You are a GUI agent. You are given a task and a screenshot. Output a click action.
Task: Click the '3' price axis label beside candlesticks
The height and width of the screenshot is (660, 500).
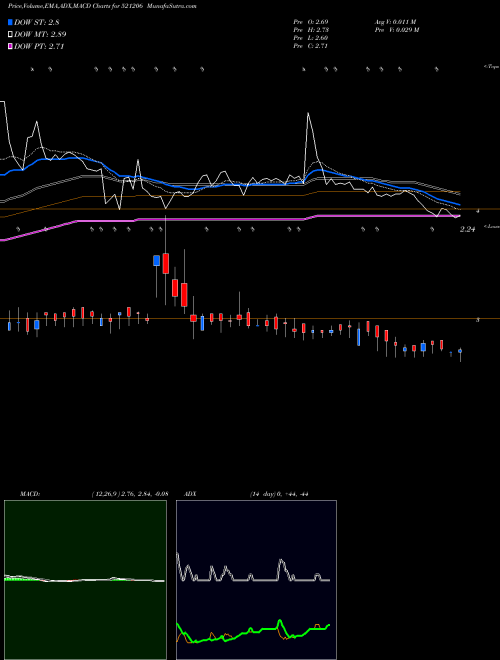[x=478, y=320]
